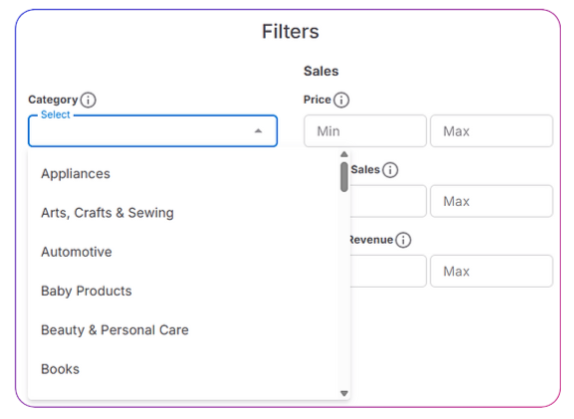Click the Revenue info icon
The width and height of the screenshot is (574, 419).
click(403, 240)
